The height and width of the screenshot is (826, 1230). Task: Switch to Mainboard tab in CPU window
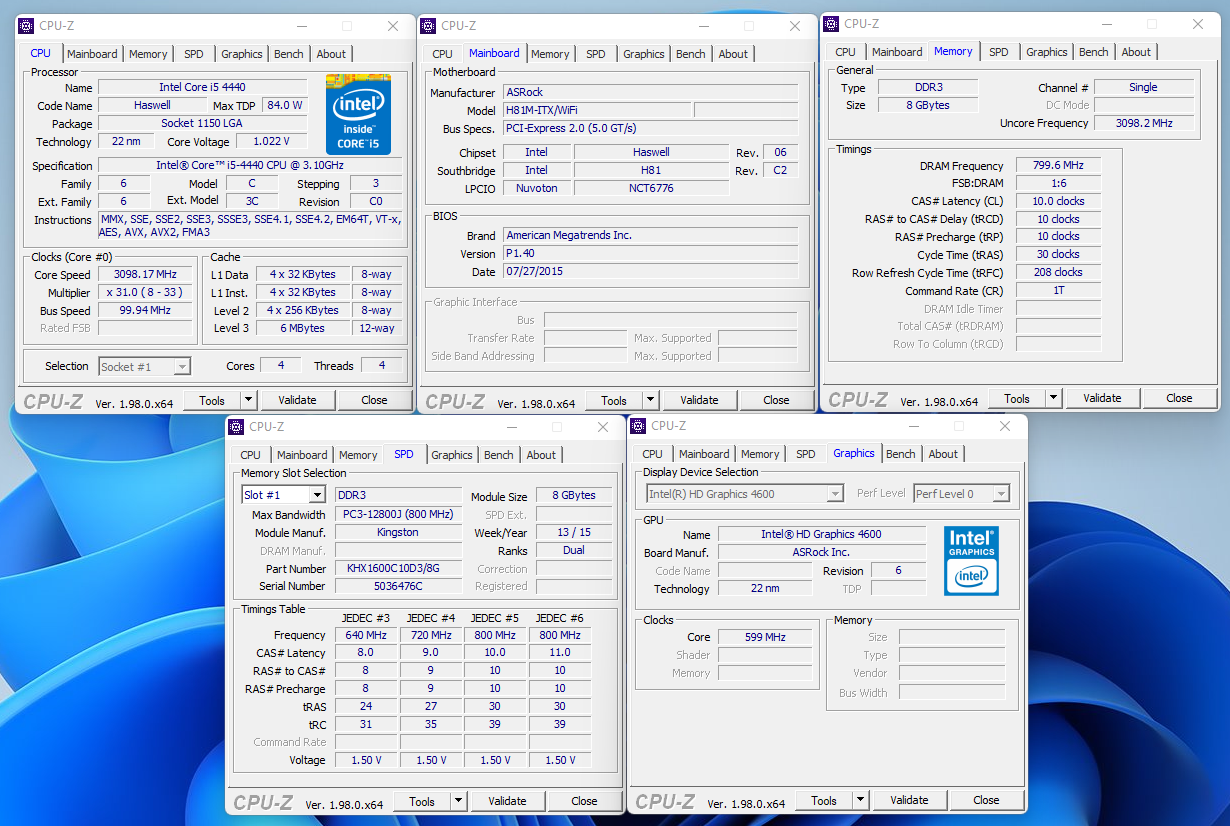[92, 54]
